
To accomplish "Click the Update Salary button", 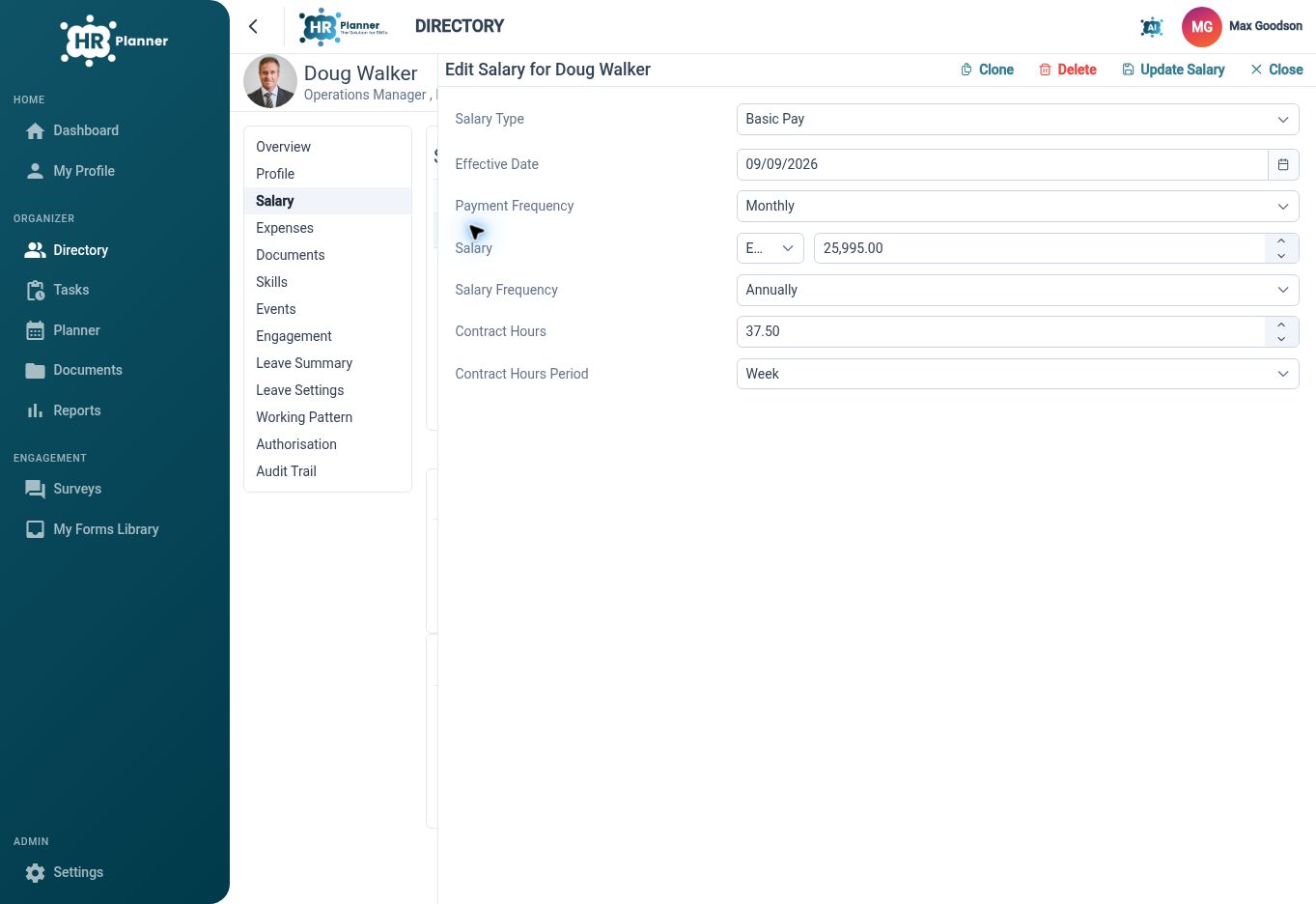I will 1173,70.
